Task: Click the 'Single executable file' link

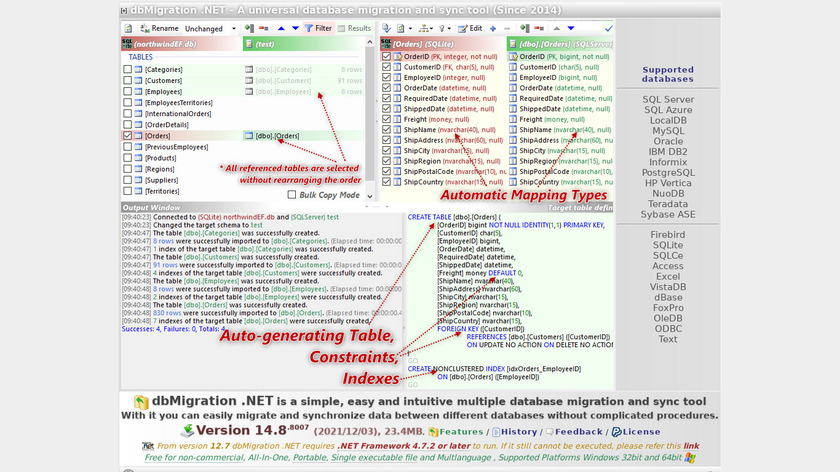Action: (x=374, y=458)
